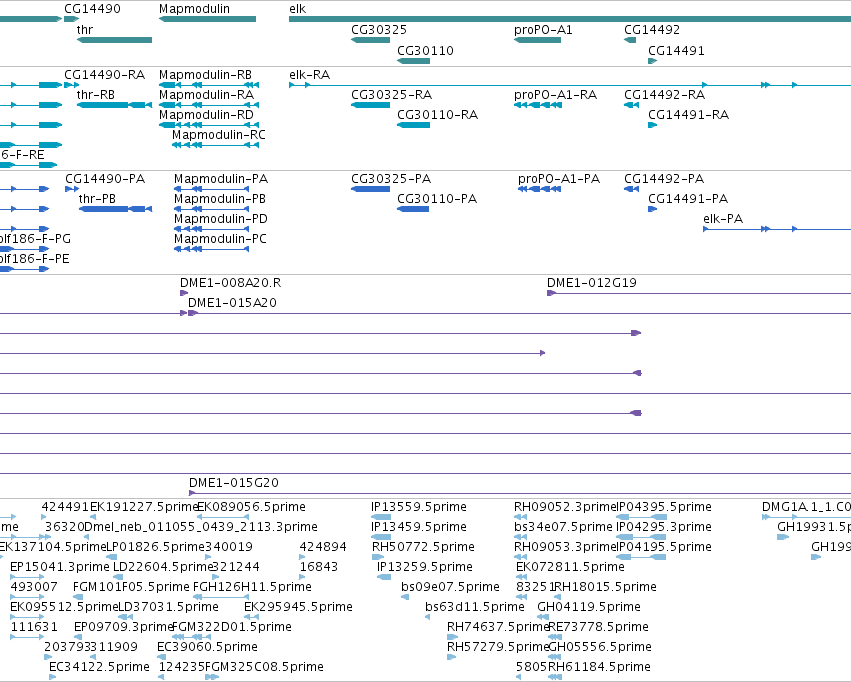Click EST IP13459.5prime

[418, 527]
